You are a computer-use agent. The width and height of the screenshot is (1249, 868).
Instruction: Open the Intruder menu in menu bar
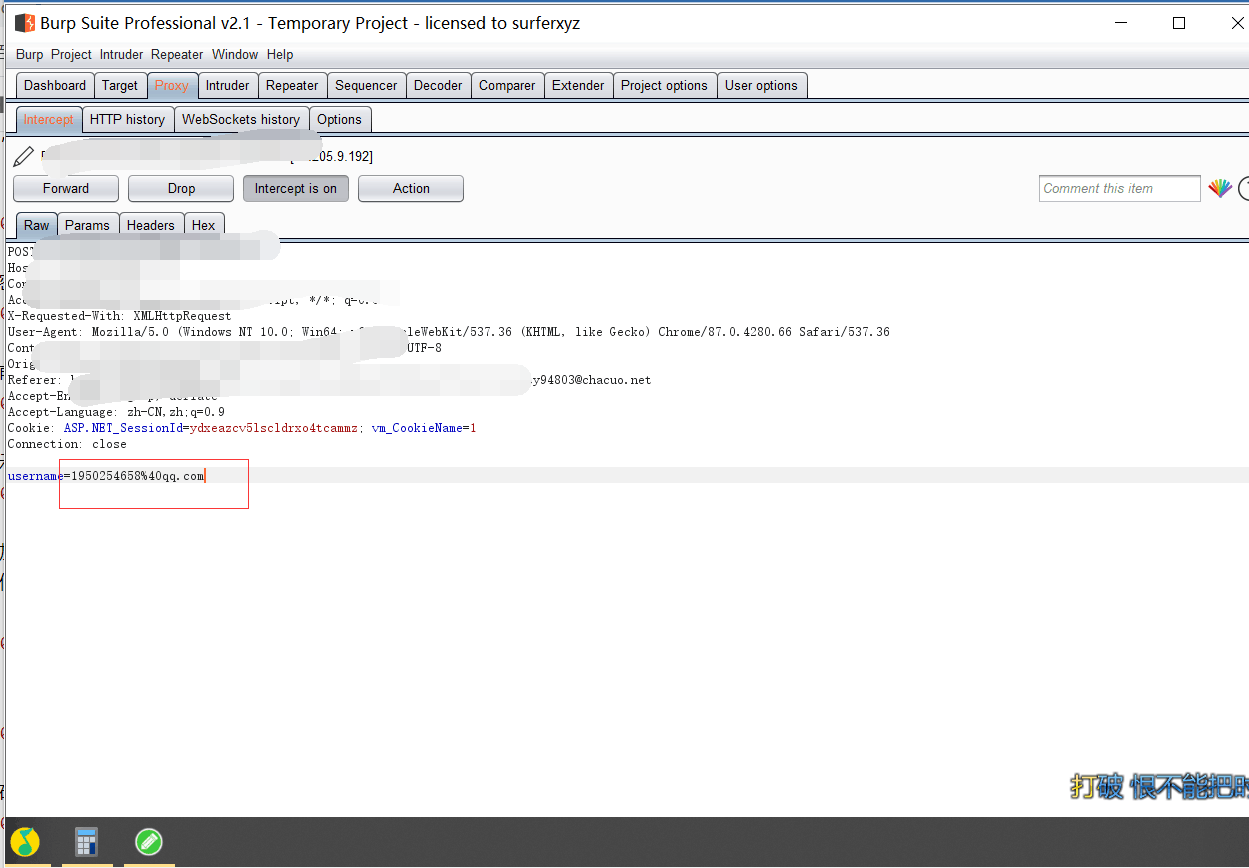pyautogui.click(x=121, y=55)
